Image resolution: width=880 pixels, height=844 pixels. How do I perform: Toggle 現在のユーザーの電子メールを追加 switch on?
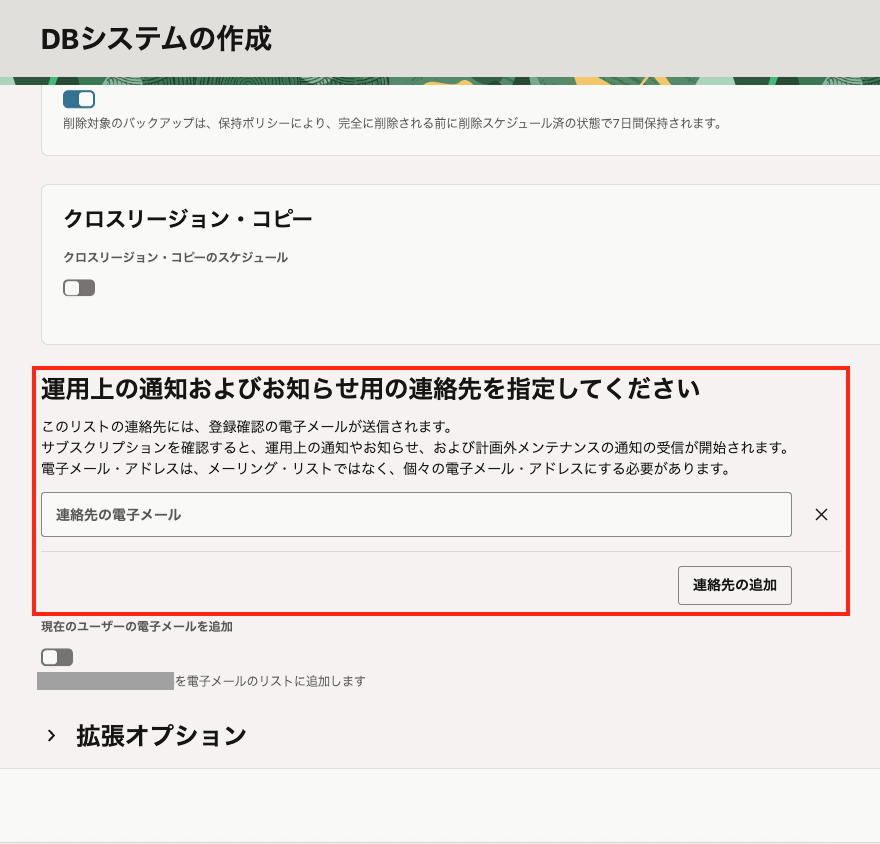[x=57, y=657]
